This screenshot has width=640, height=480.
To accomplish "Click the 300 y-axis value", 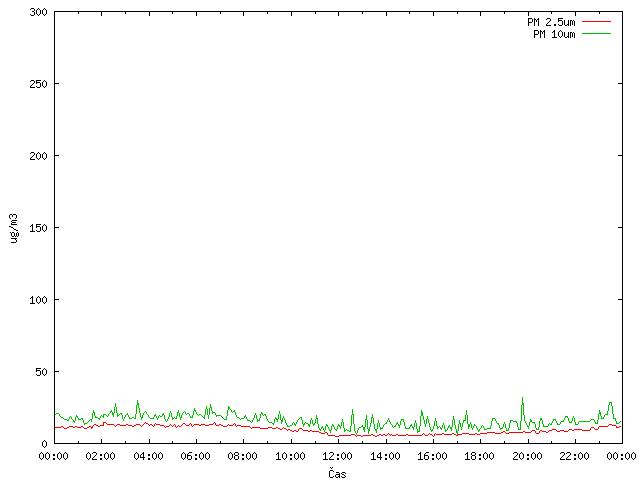I will coord(38,12).
